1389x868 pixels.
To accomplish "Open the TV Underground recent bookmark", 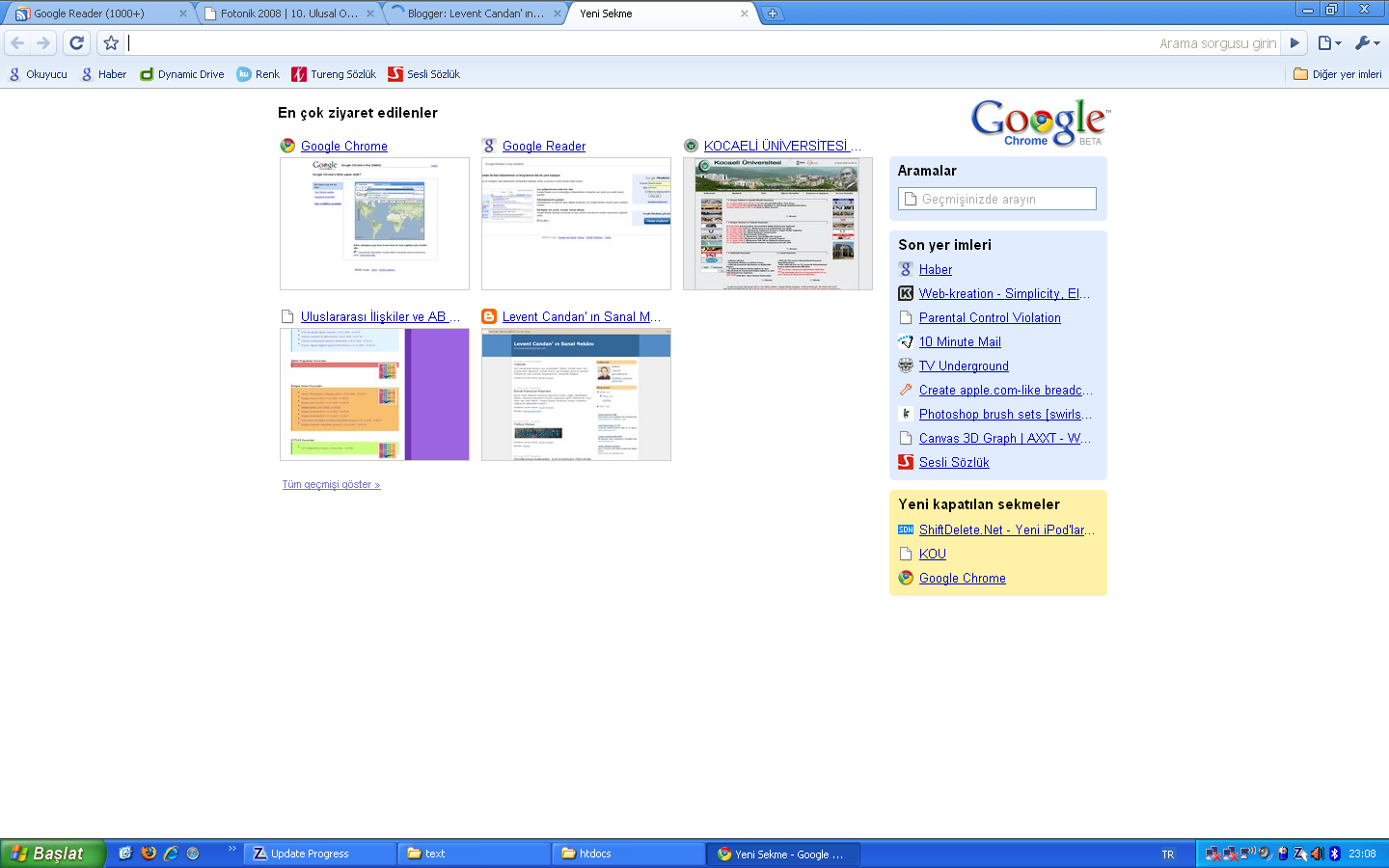I will click(964, 366).
